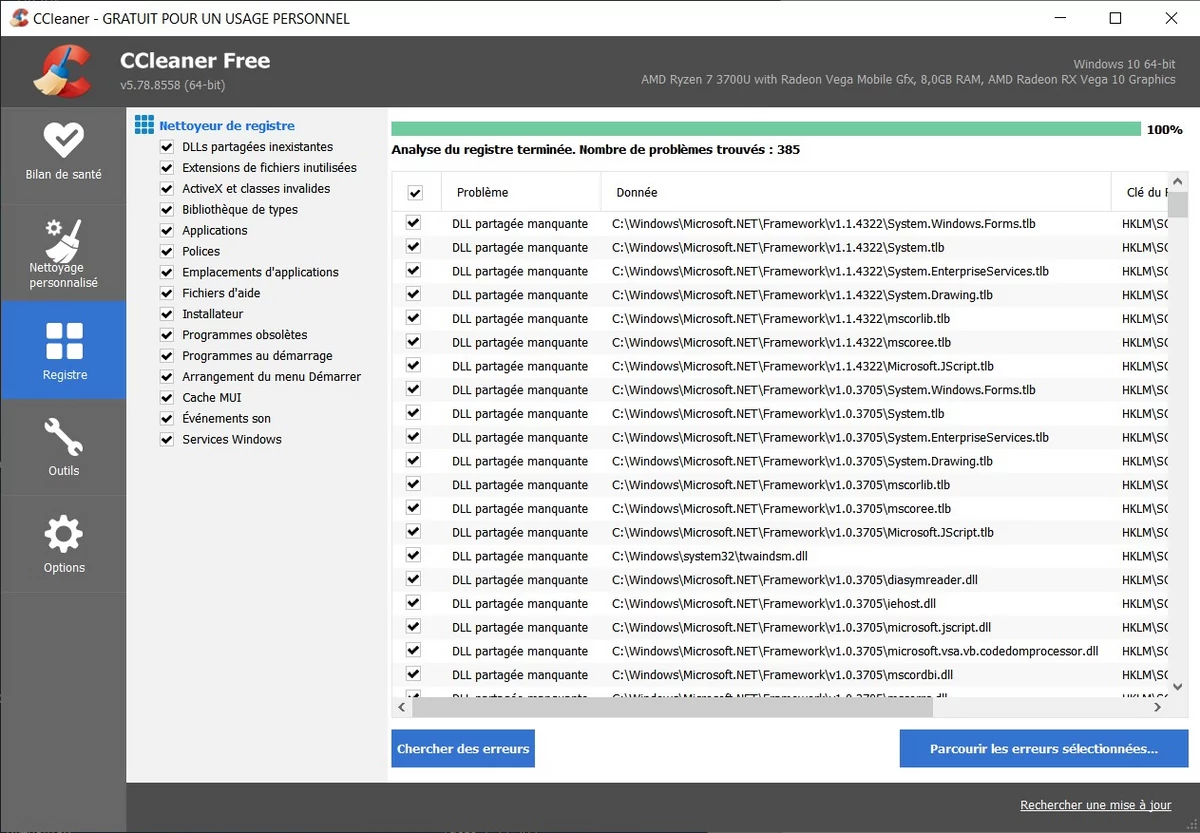Select the Registre grid icon
1200x833 pixels.
click(x=64, y=341)
